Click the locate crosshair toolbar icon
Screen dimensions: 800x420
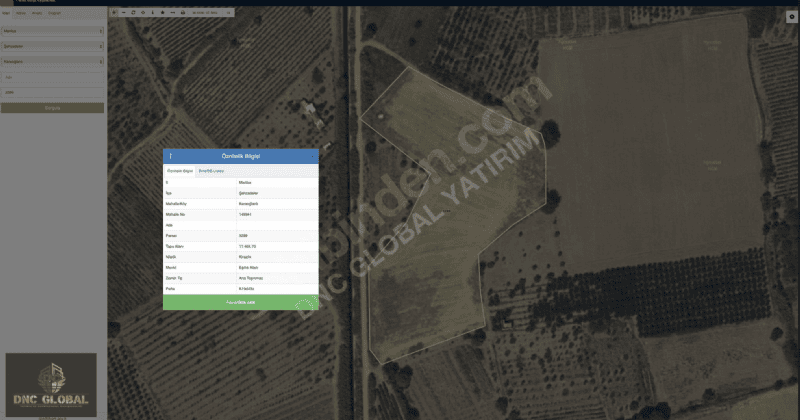[143, 12]
